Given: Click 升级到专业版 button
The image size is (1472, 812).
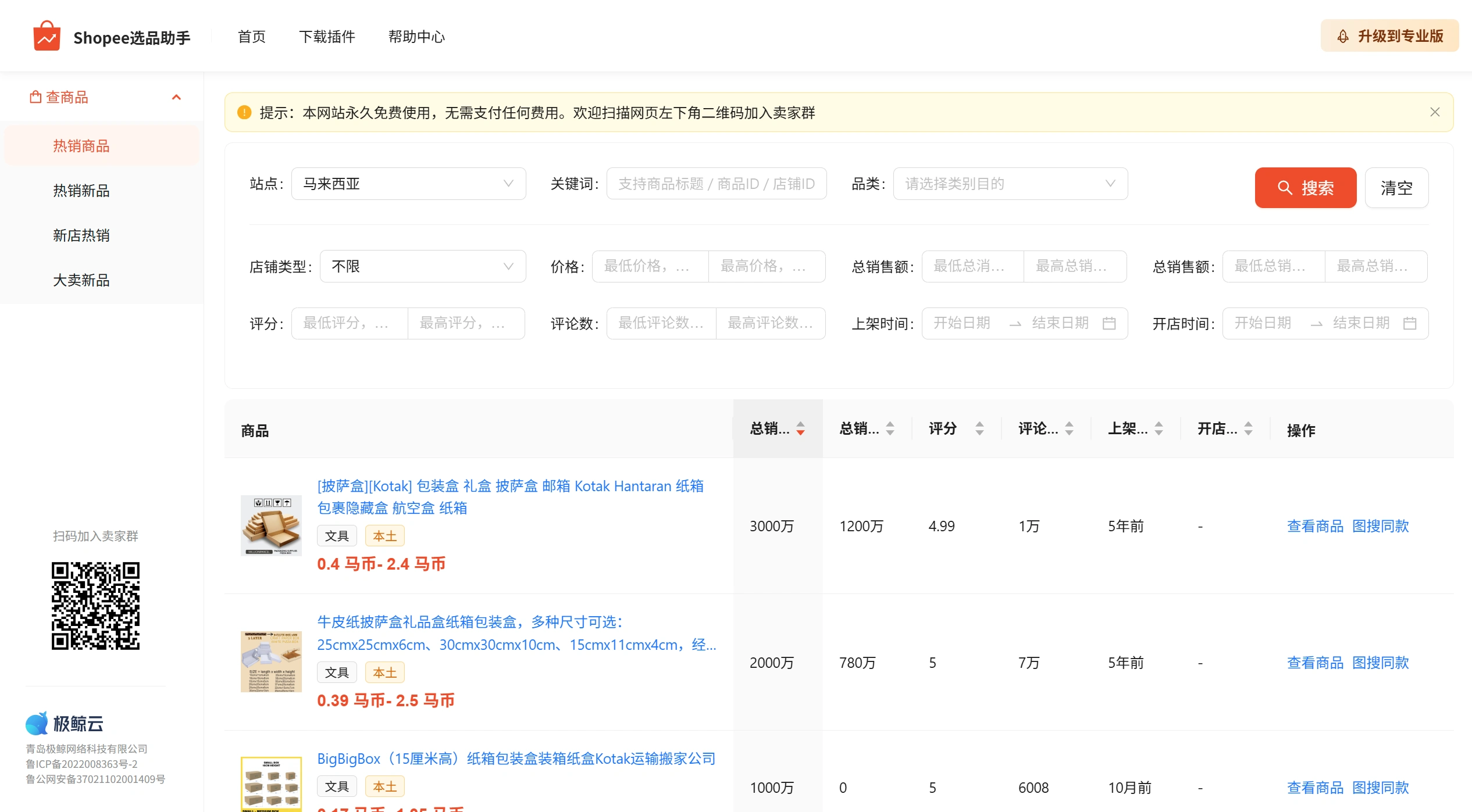Looking at the screenshot, I should pos(1390,36).
